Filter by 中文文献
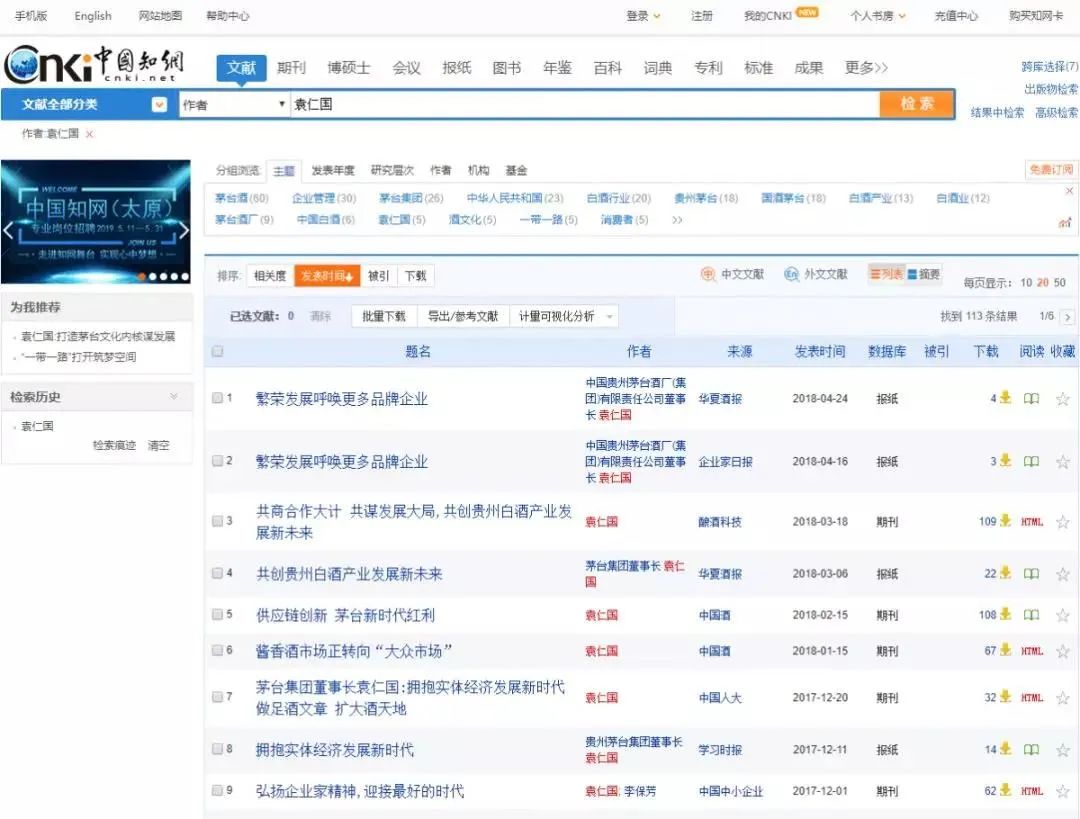This screenshot has height=819, width=1080. pyautogui.click(x=732, y=274)
